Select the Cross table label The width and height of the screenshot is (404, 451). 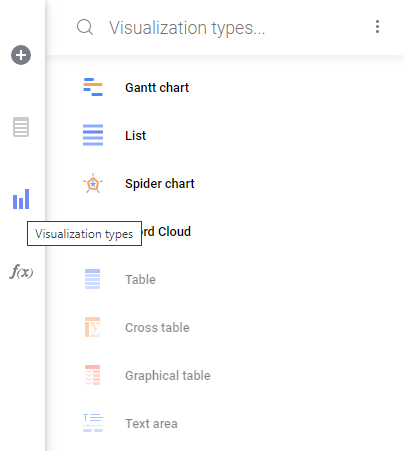(157, 328)
